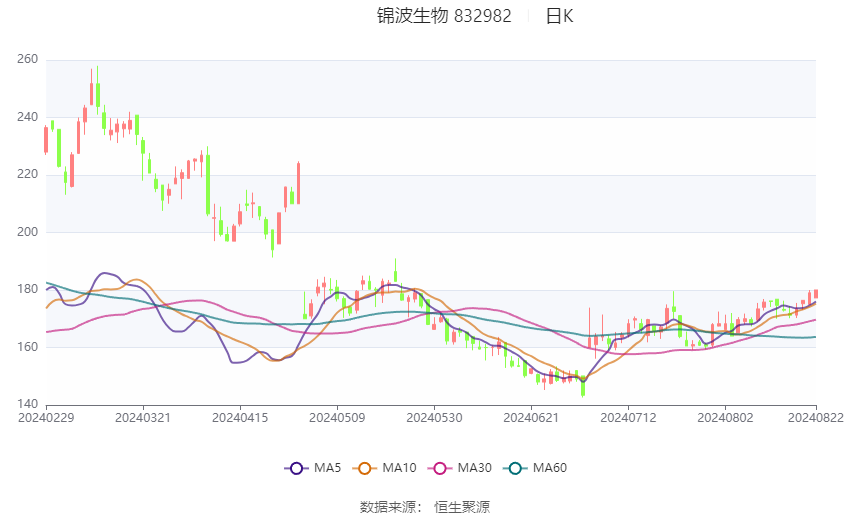Image resolution: width=850 pixels, height=517 pixels.
Task: Click the 20240712 date axis label
Action: pyautogui.click(x=628, y=418)
